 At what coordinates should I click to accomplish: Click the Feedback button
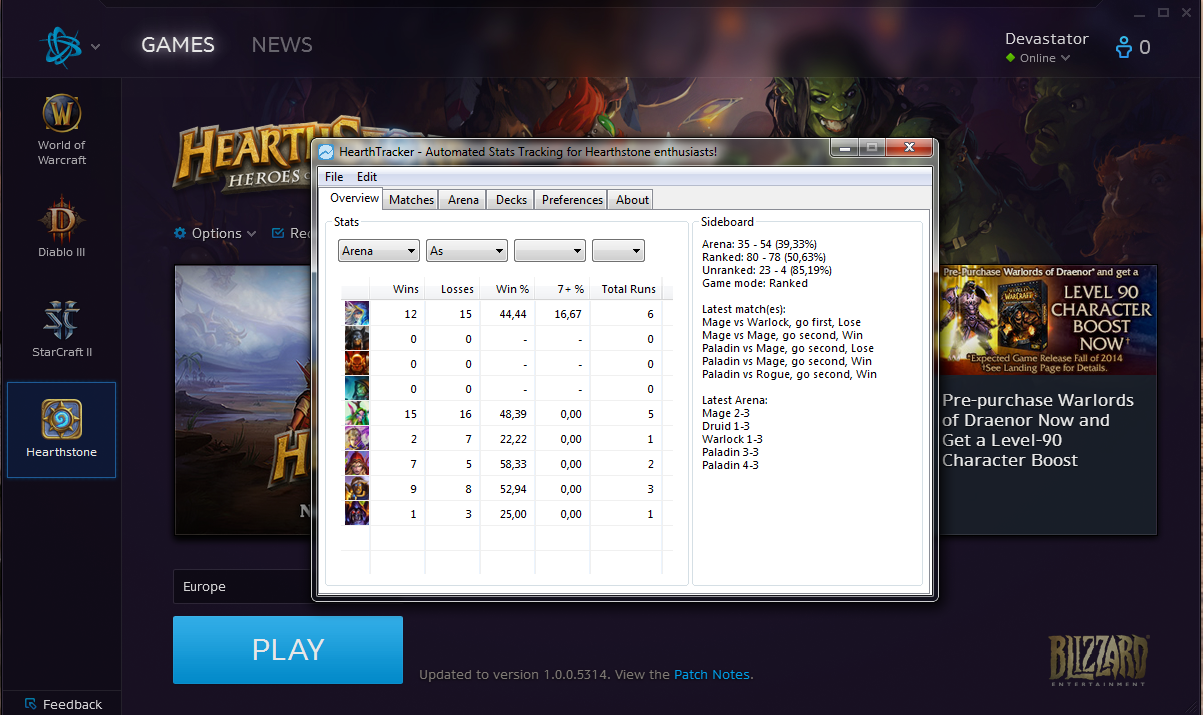(x=63, y=704)
